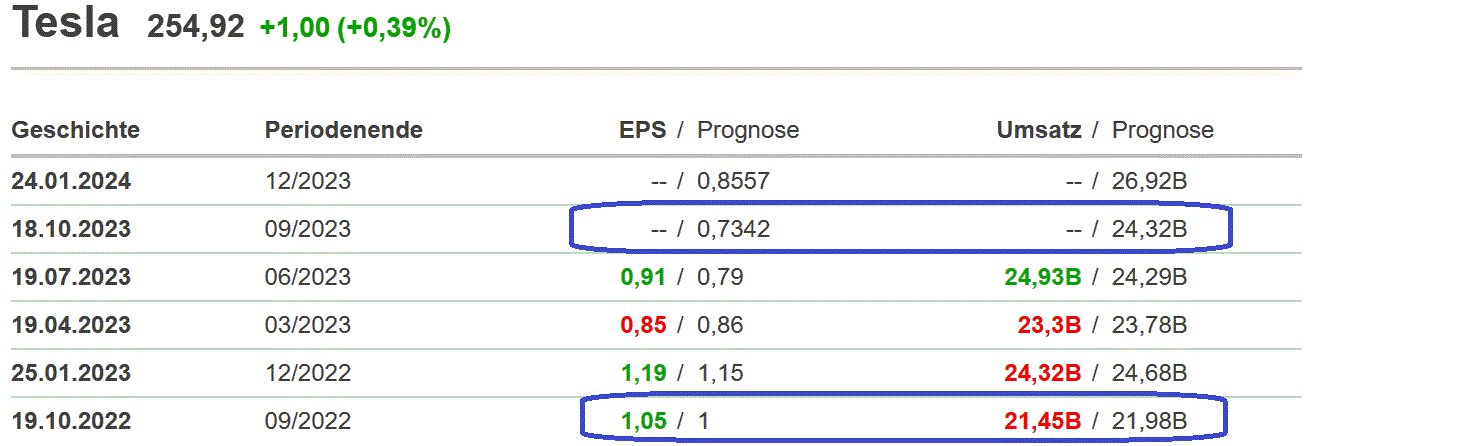Click the green +1,00 (+0,39%) change
Viewport: 1463px width, 446px height.
(355, 28)
